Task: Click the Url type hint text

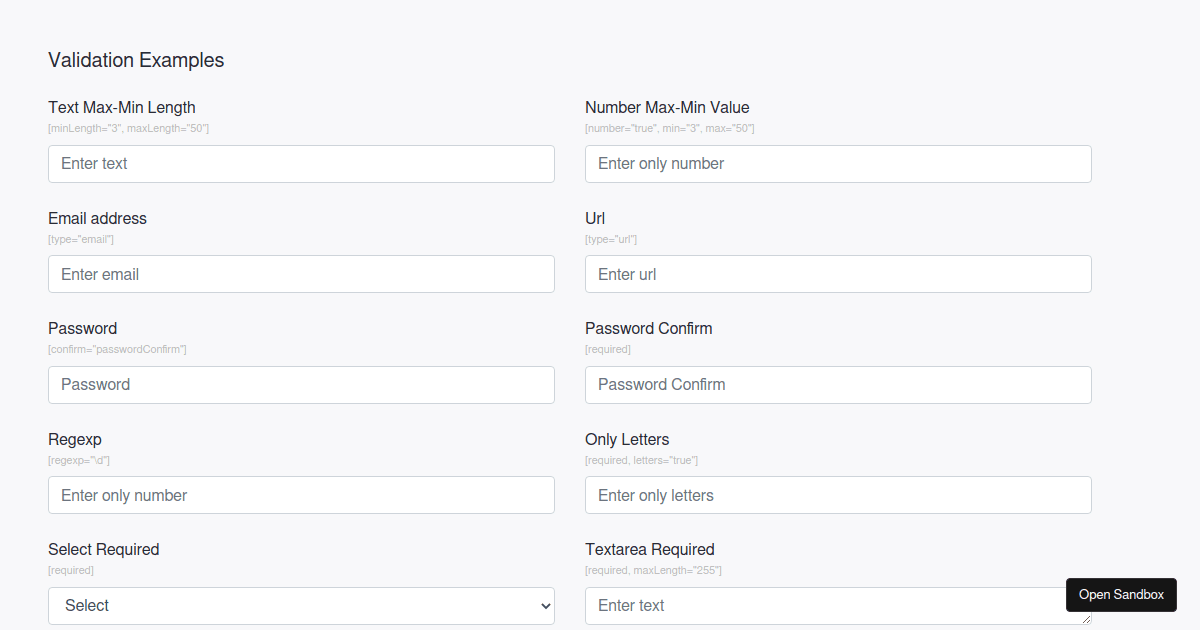Action: tap(610, 239)
